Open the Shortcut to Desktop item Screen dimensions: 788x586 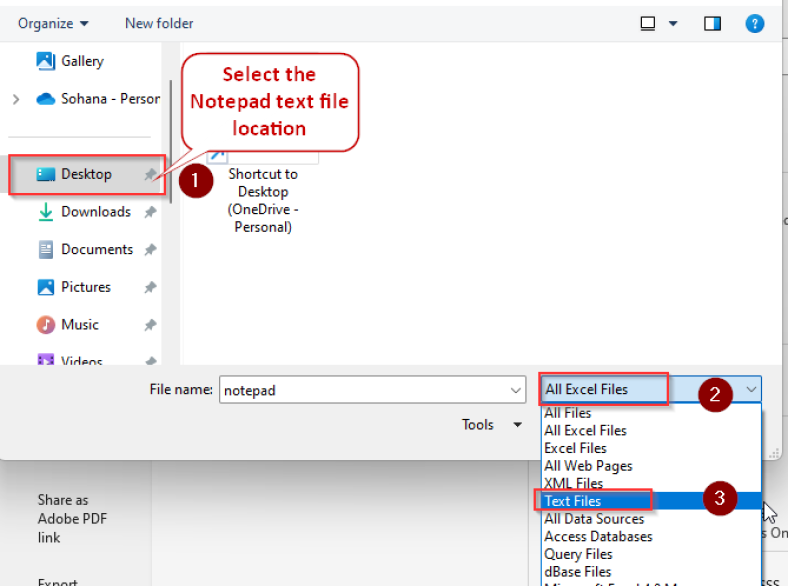pyautogui.click(x=263, y=190)
